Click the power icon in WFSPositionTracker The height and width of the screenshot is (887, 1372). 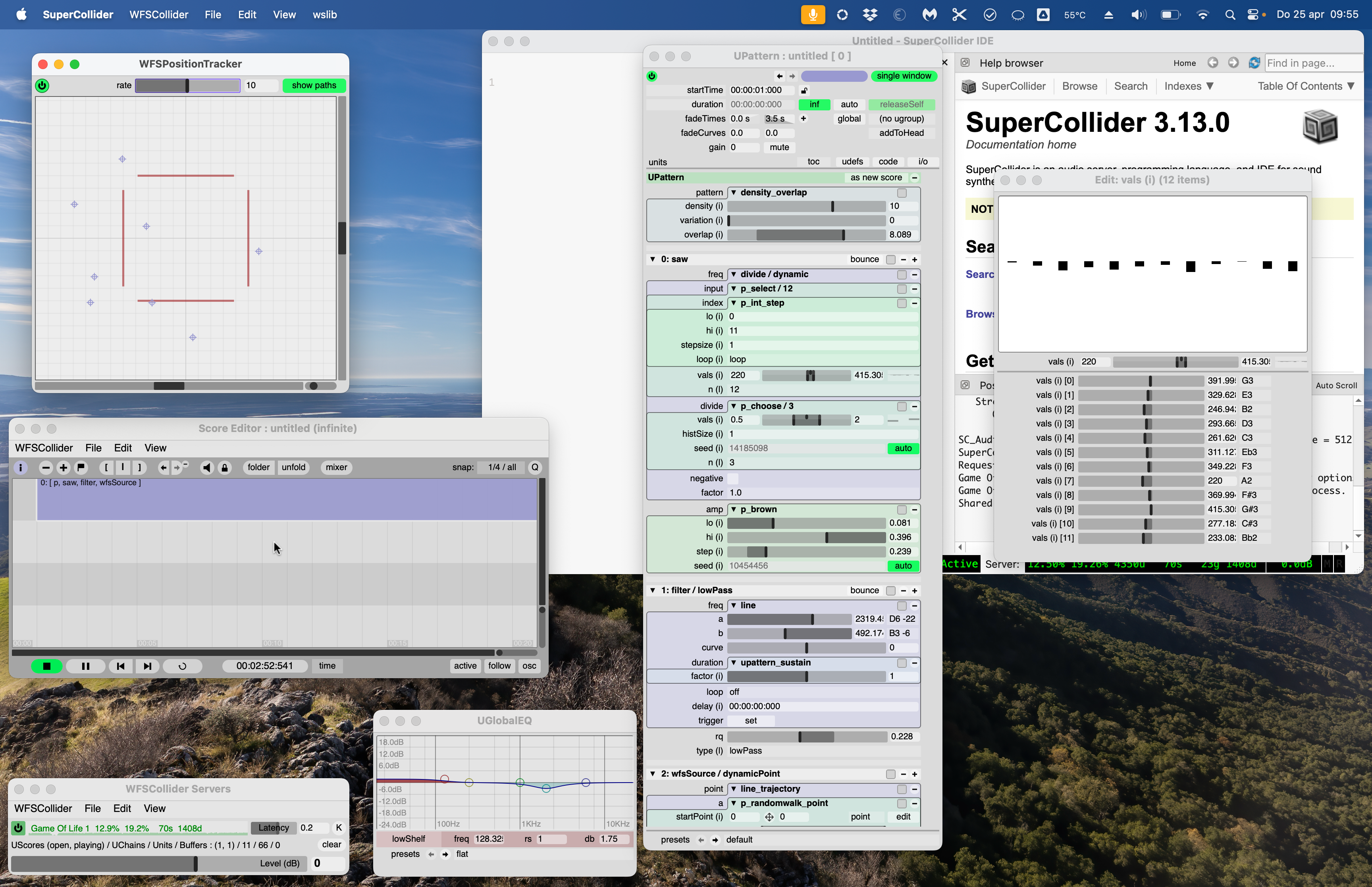(42, 85)
